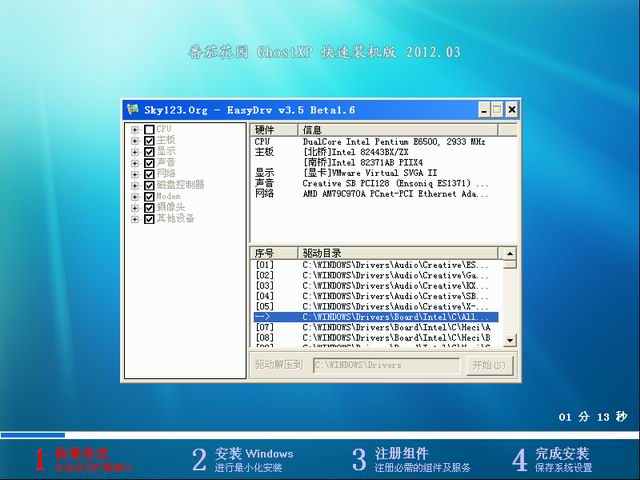Click the driver extract path field

387,365
